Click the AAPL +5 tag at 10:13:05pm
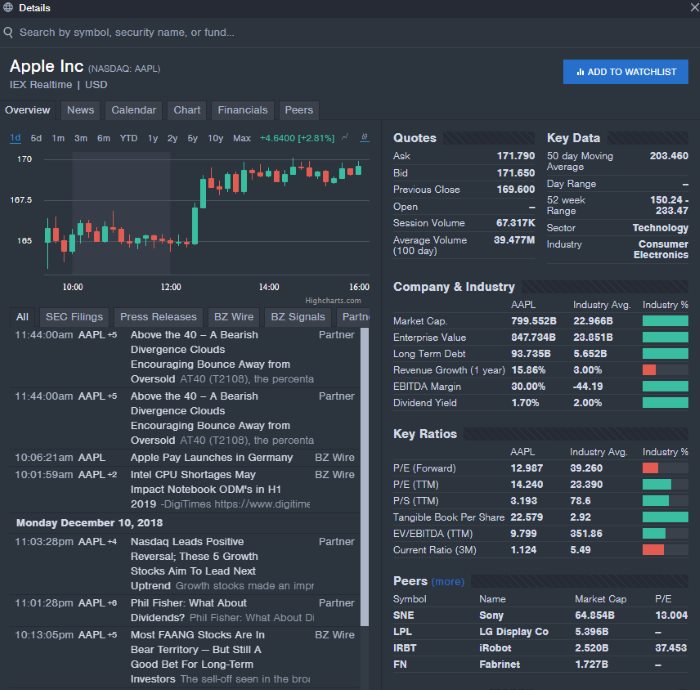This screenshot has width=700, height=690. pyautogui.click(x=97, y=635)
